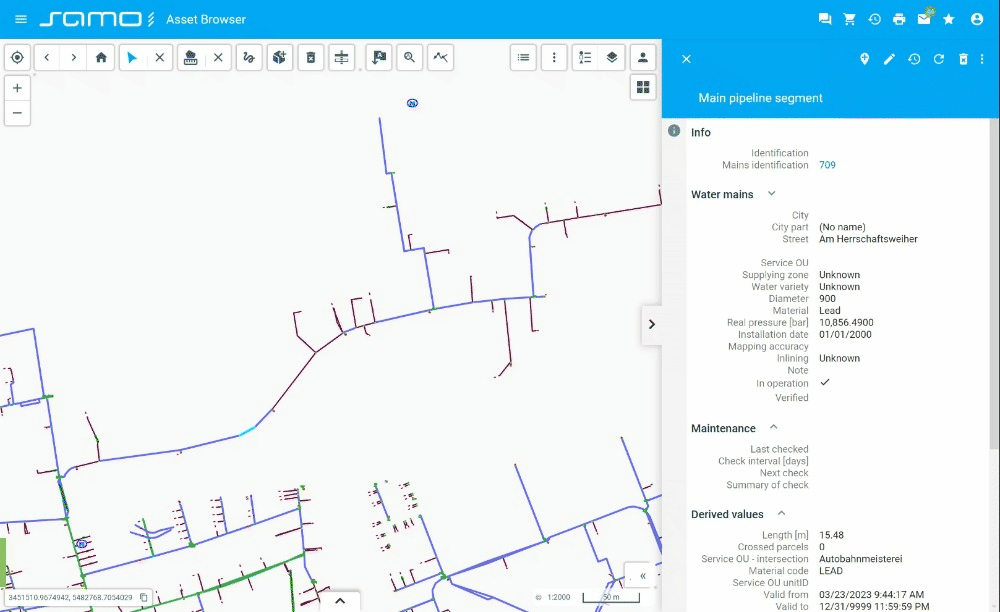Open the elevation profile line tool
1000x612 pixels.
[x=440, y=57]
